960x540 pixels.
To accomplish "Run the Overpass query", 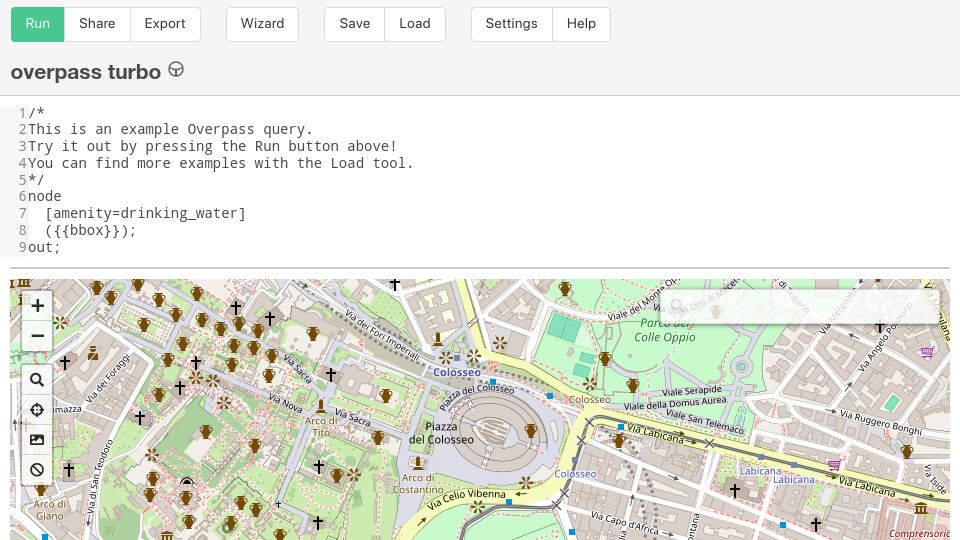I will 37,24.
